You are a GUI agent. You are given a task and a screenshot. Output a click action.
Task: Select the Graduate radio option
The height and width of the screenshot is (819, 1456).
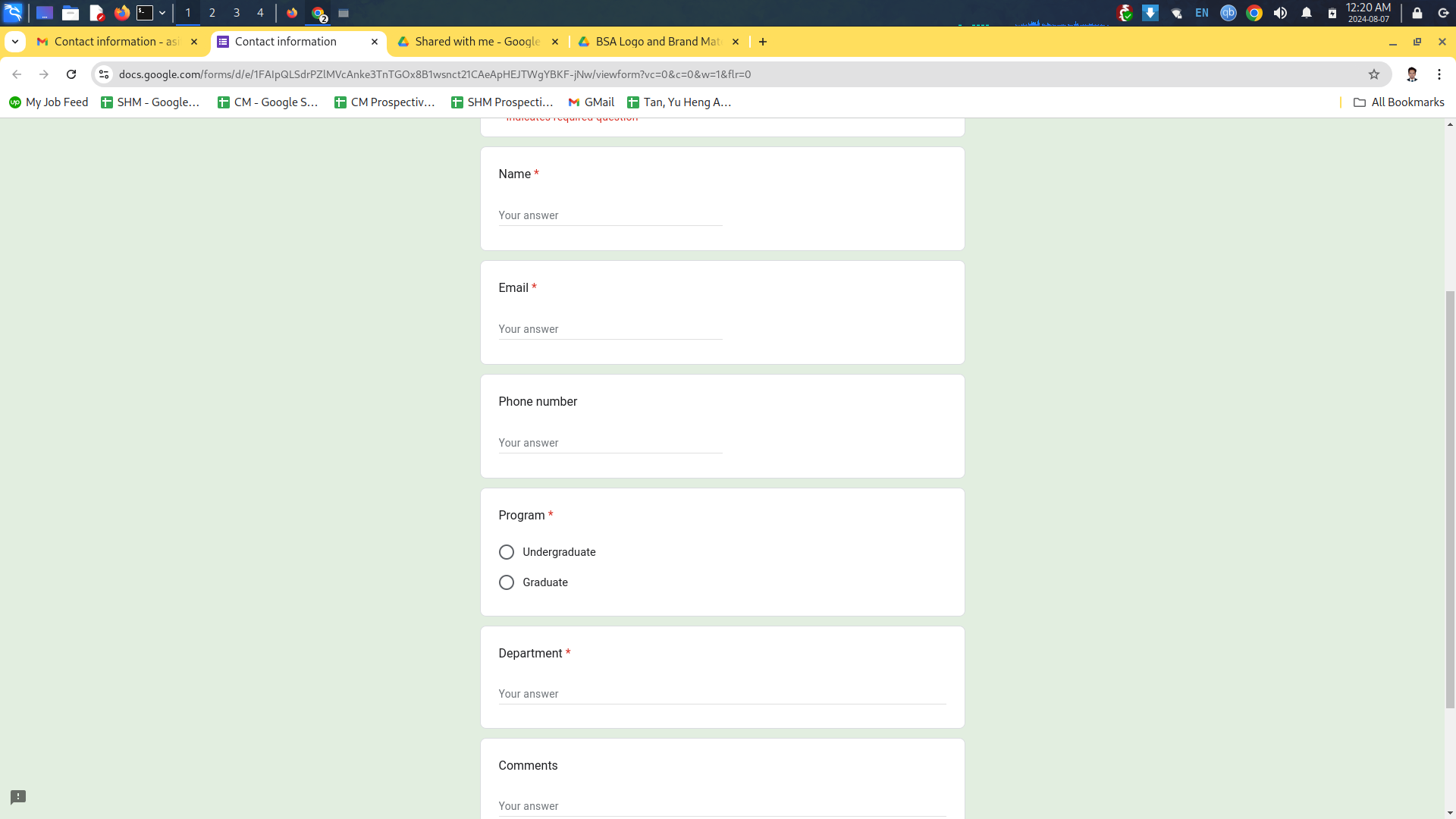507,582
